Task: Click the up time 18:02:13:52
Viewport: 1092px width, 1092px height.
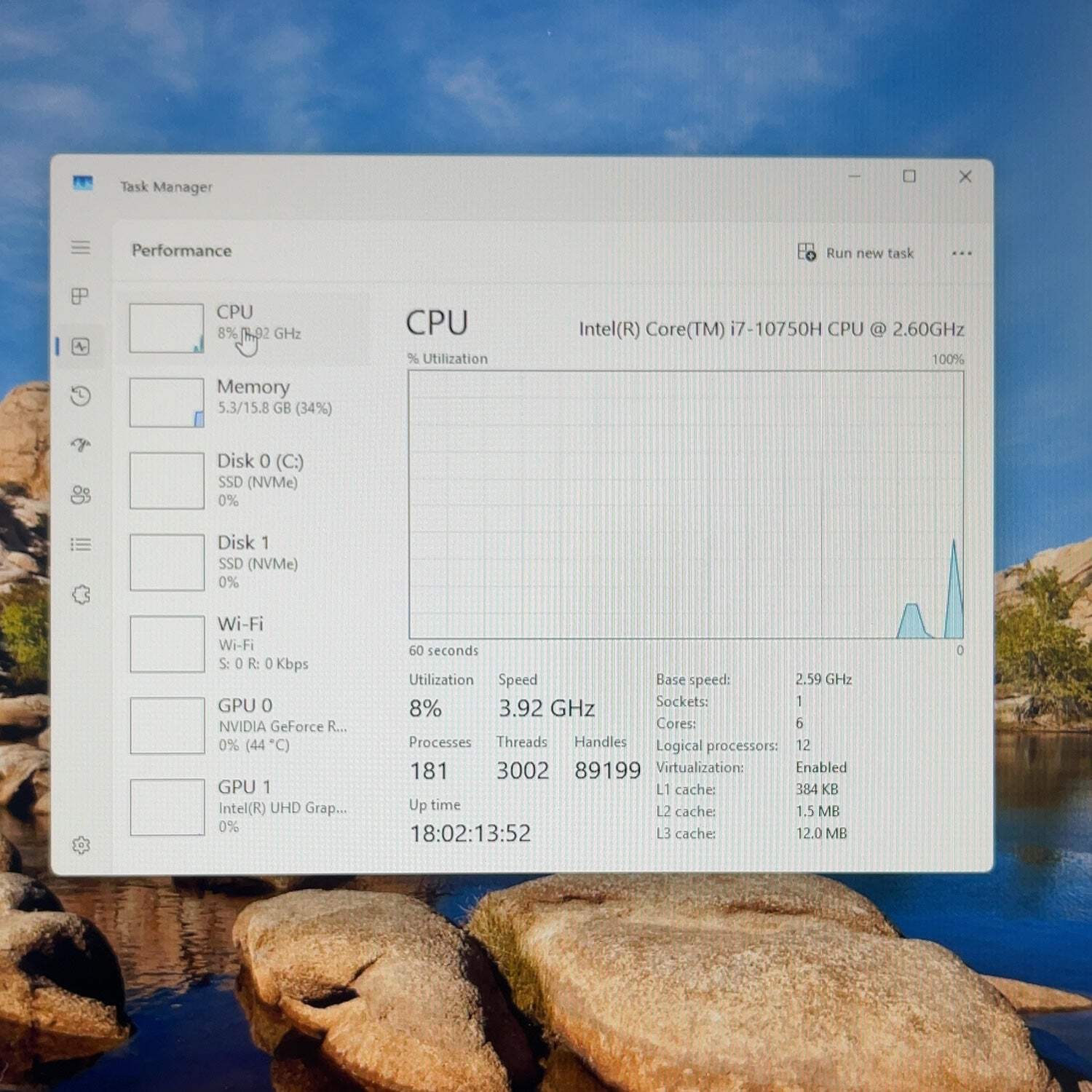Action: (x=470, y=834)
